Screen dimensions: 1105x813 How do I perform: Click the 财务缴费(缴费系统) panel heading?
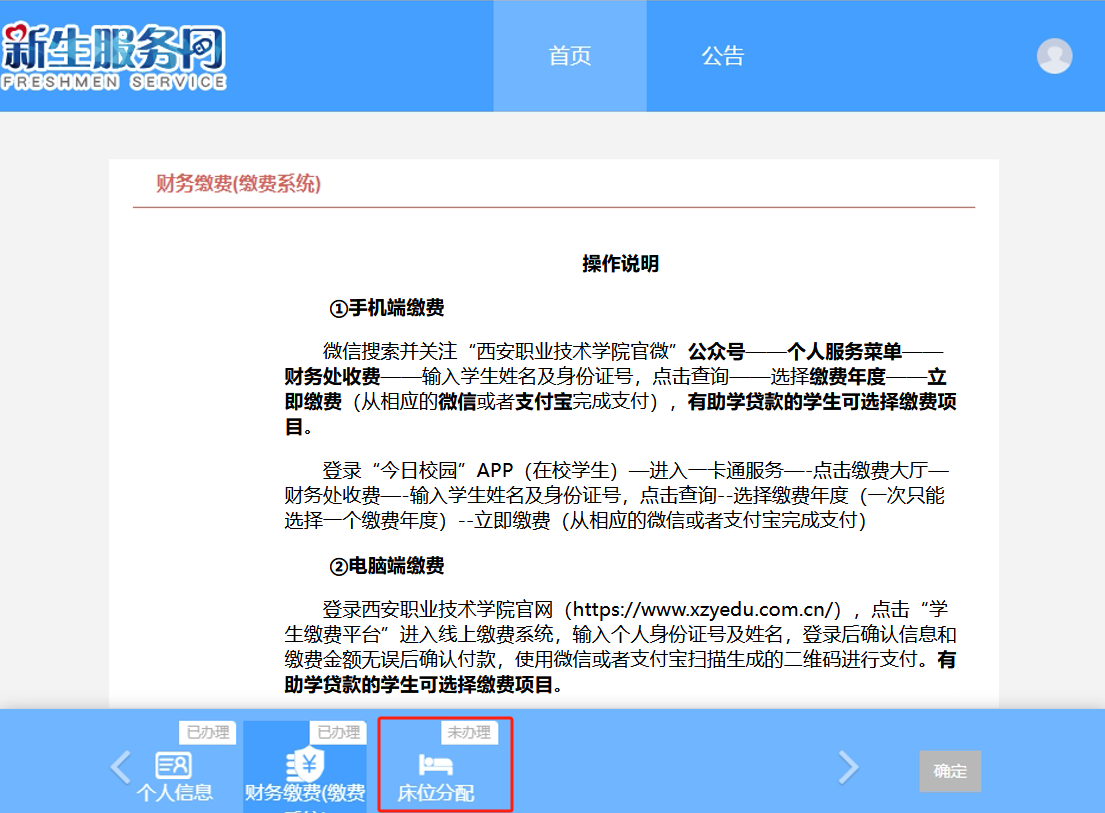(238, 183)
